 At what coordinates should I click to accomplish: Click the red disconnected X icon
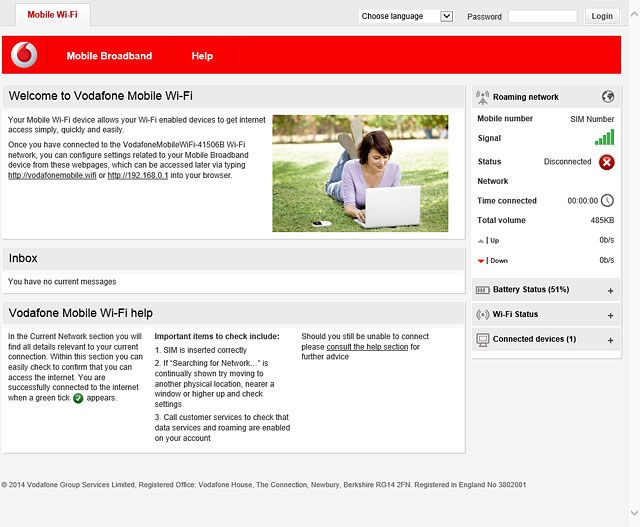click(607, 162)
